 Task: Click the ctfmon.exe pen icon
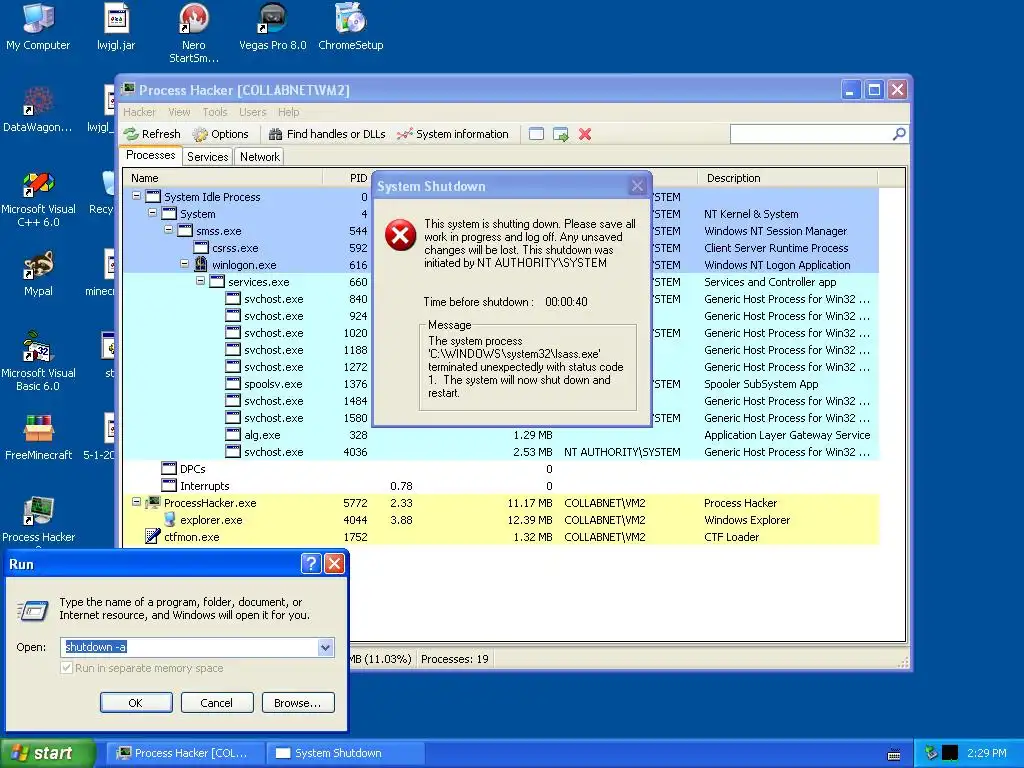pyautogui.click(x=153, y=537)
